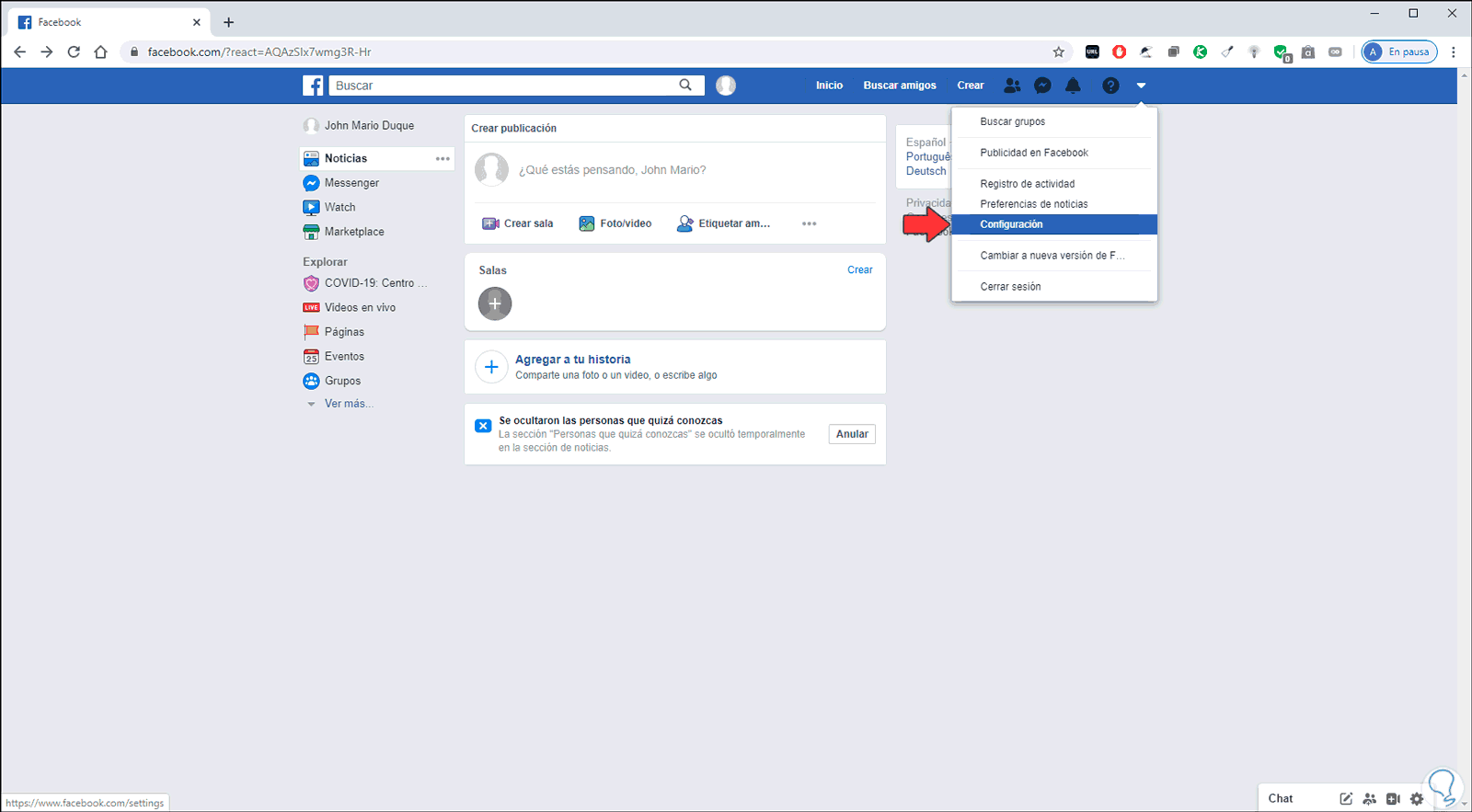Click Crear sala button
Image resolution: width=1472 pixels, height=812 pixels.
pyautogui.click(x=518, y=223)
